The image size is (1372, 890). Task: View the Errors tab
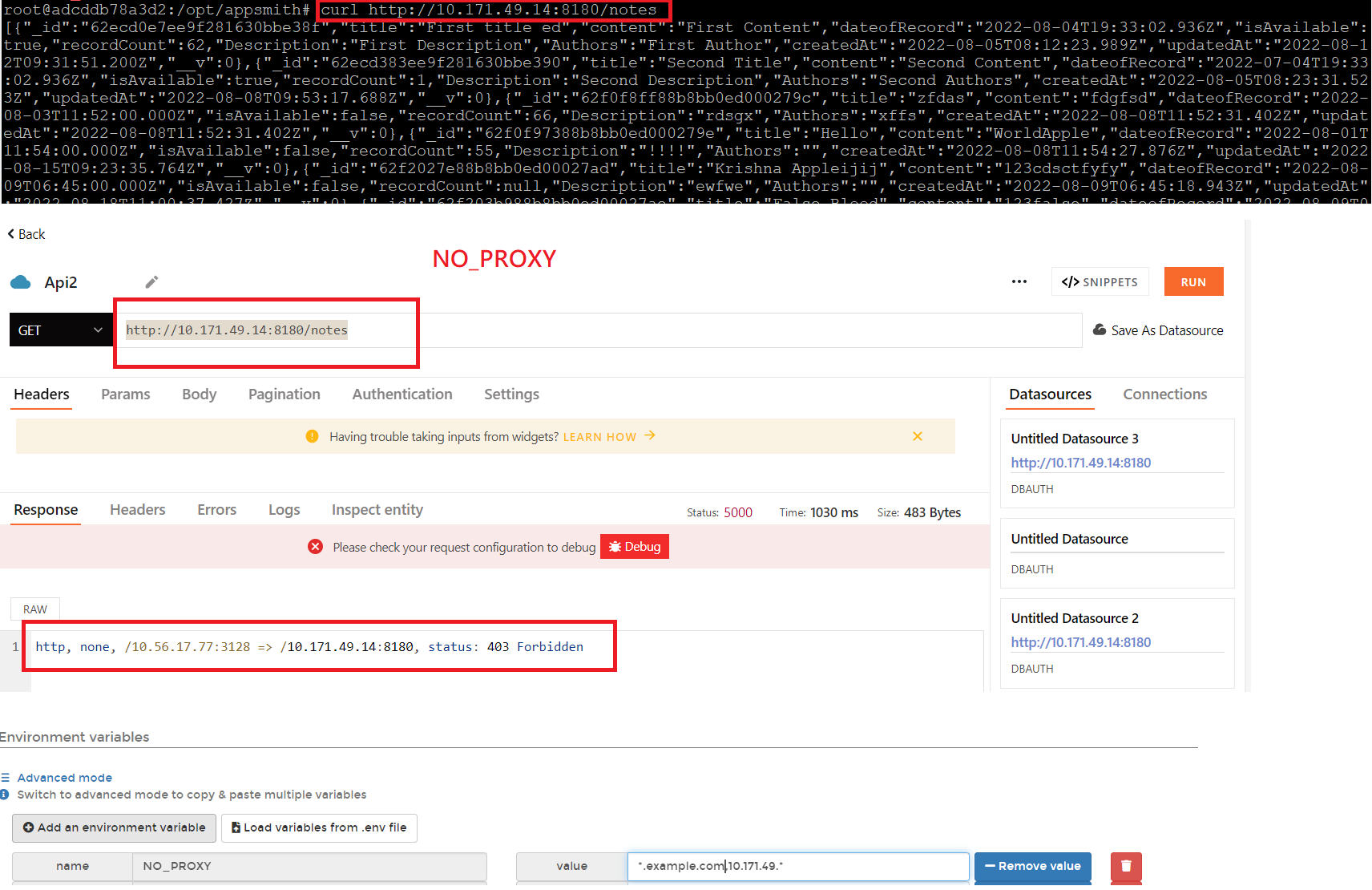pyautogui.click(x=216, y=510)
